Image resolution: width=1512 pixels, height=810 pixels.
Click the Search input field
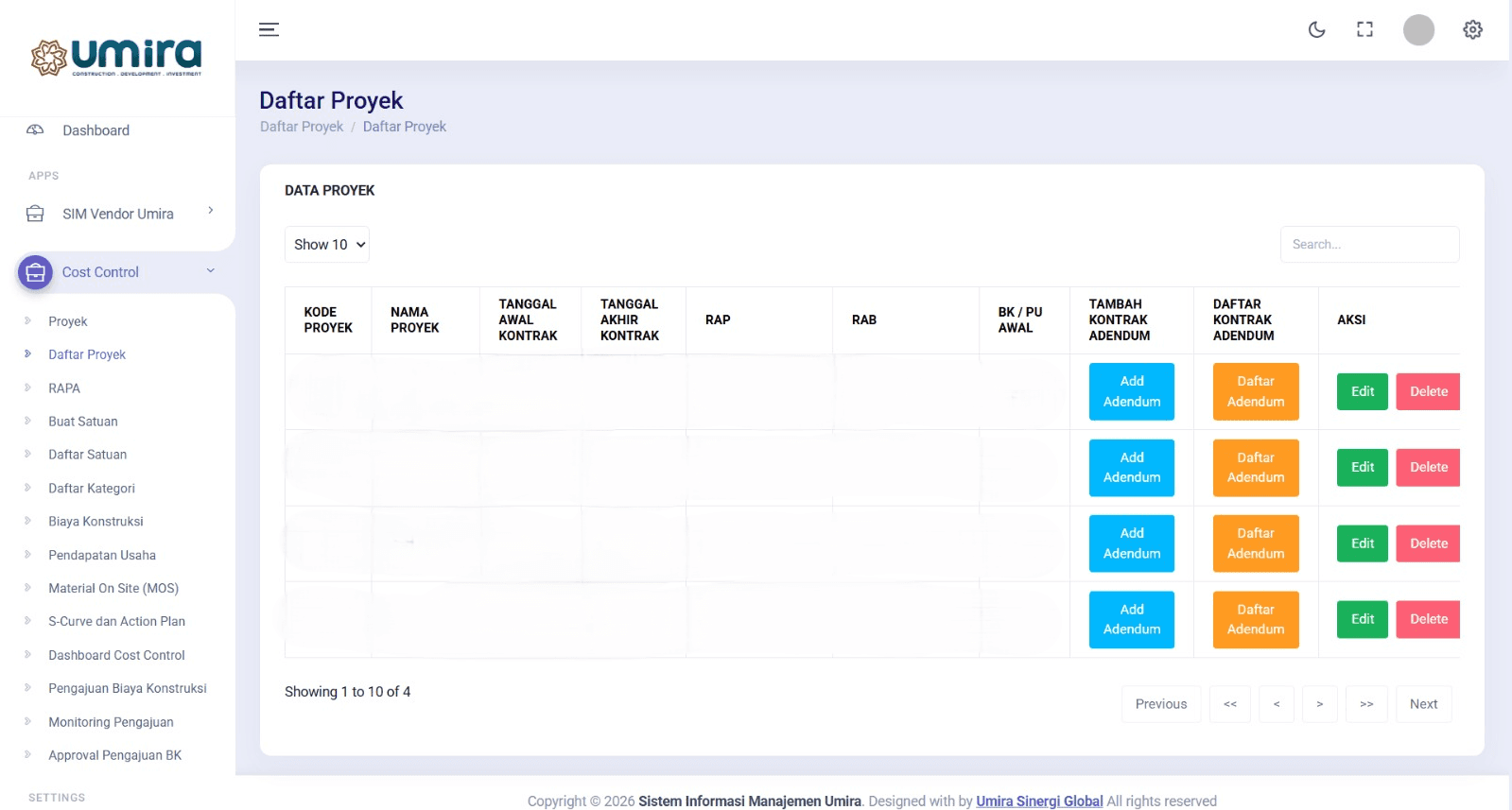point(1368,244)
